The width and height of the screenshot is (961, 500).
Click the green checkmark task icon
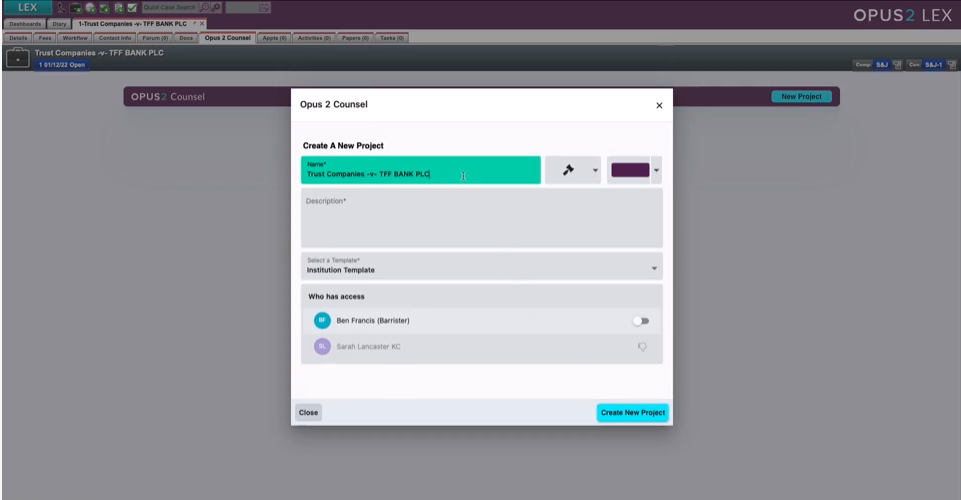[132, 8]
